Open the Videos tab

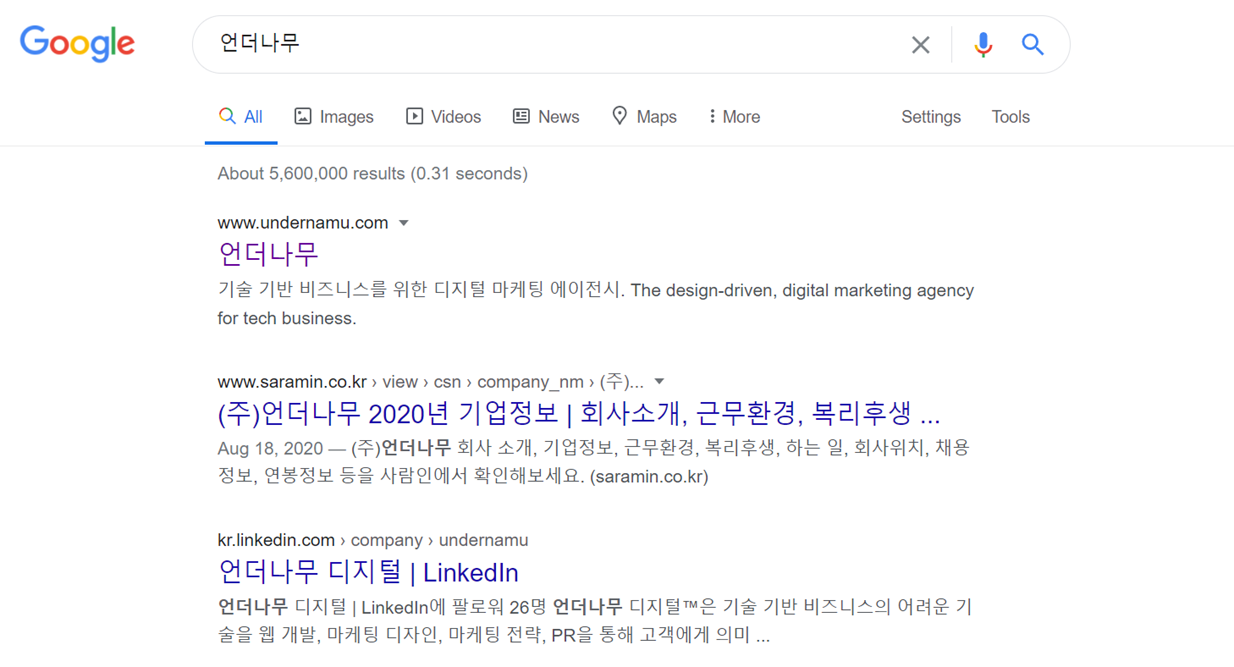[443, 117]
